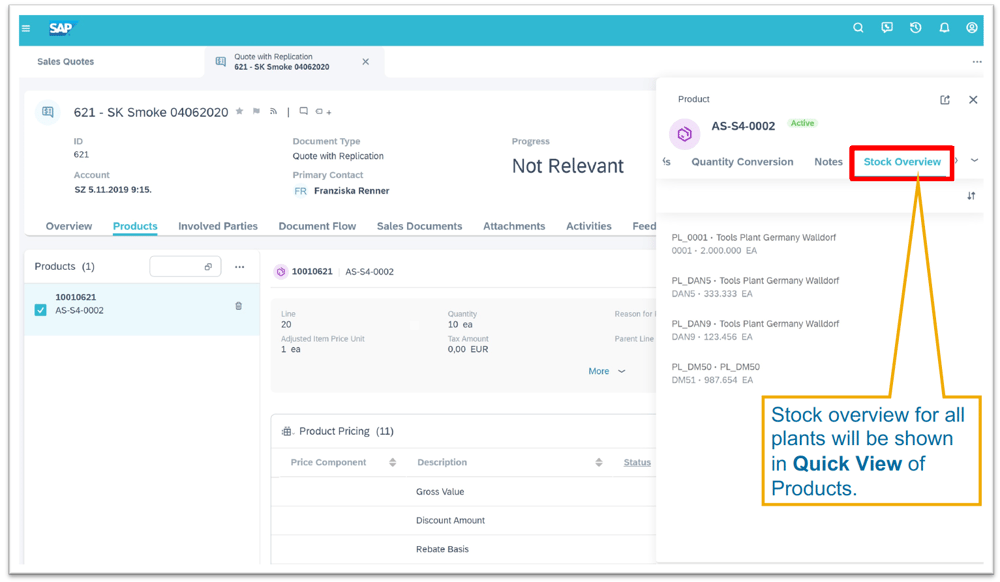Open the feedback chat icon in header
The height and width of the screenshot is (582, 1000).
[x=886, y=27]
